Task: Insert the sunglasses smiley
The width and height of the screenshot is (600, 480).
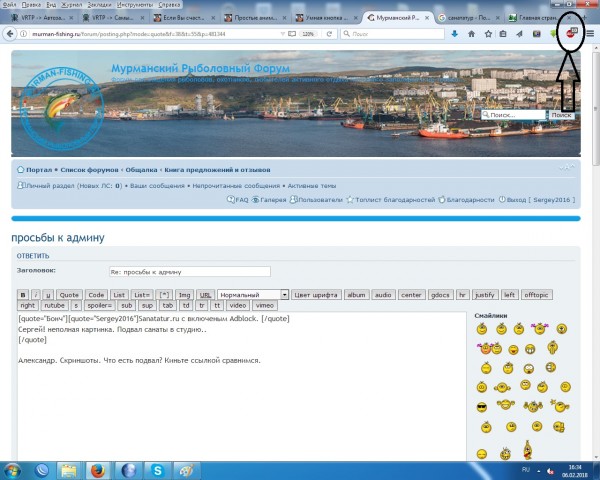Action: 481,406
